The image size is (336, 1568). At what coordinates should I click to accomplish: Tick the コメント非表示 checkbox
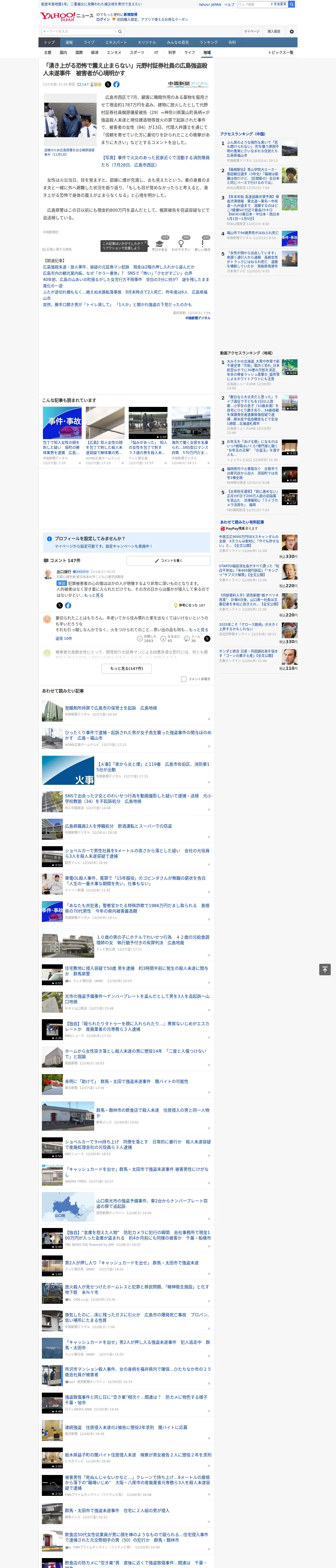[183, 679]
